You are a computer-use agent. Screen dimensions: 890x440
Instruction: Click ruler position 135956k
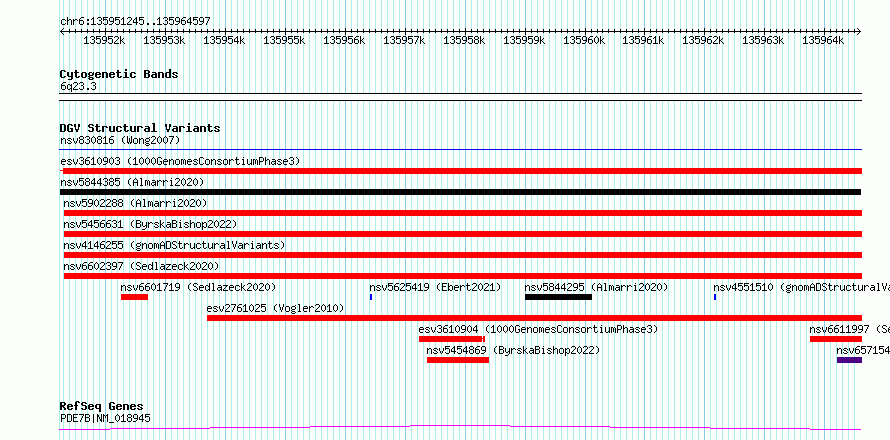point(344,40)
